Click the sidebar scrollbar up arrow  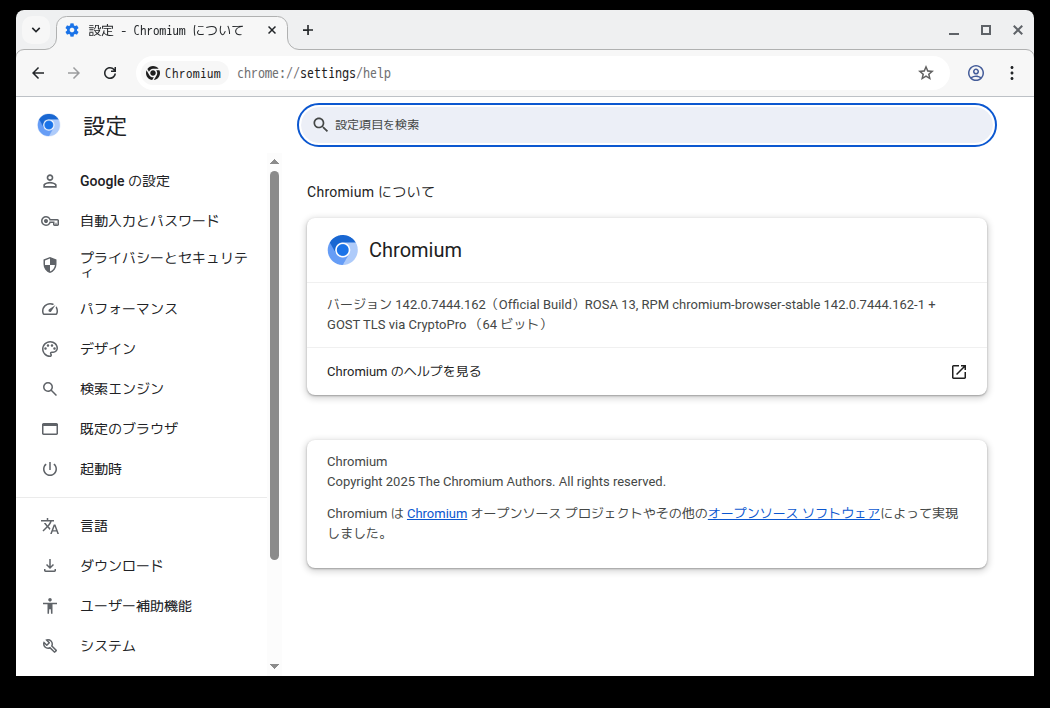pyautogui.click(x=275, y=162)
